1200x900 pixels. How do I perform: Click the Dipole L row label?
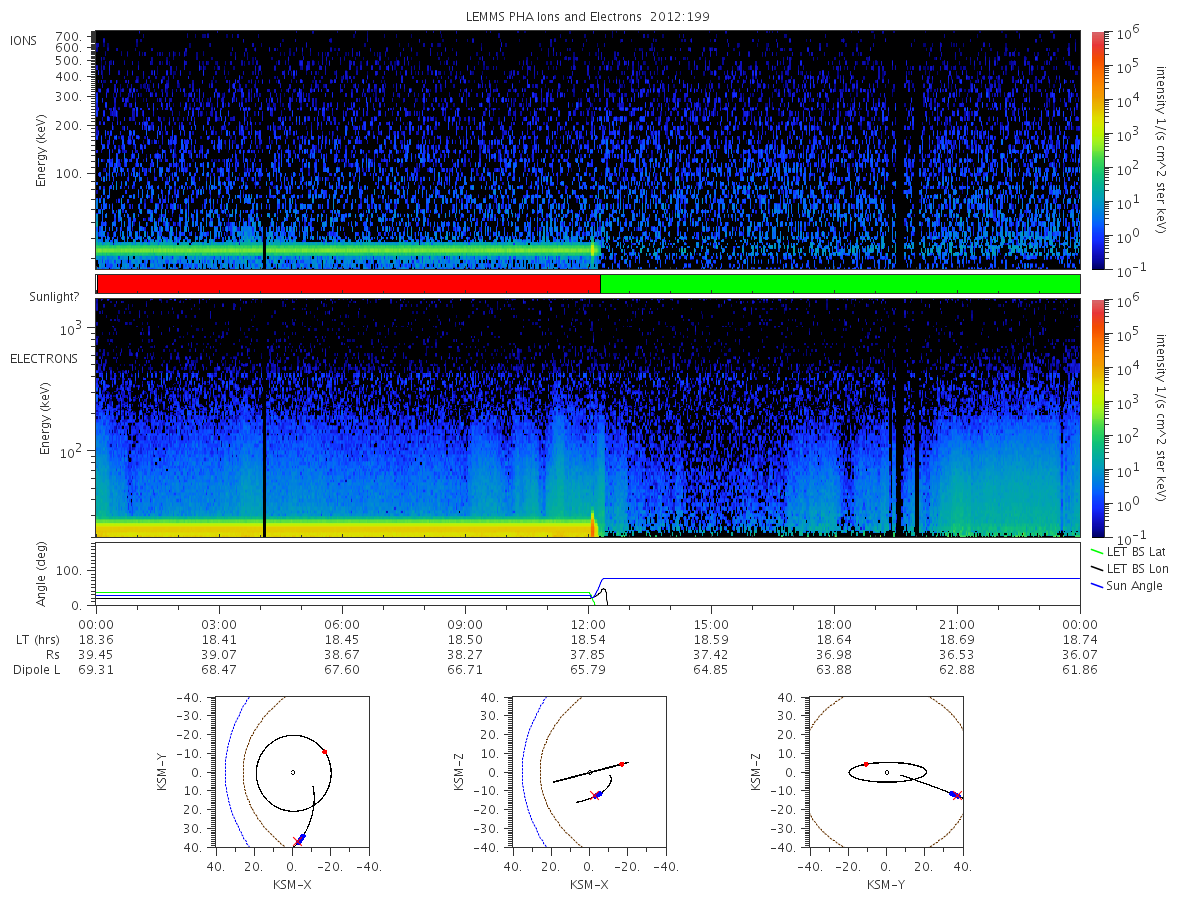click(36, 669)
